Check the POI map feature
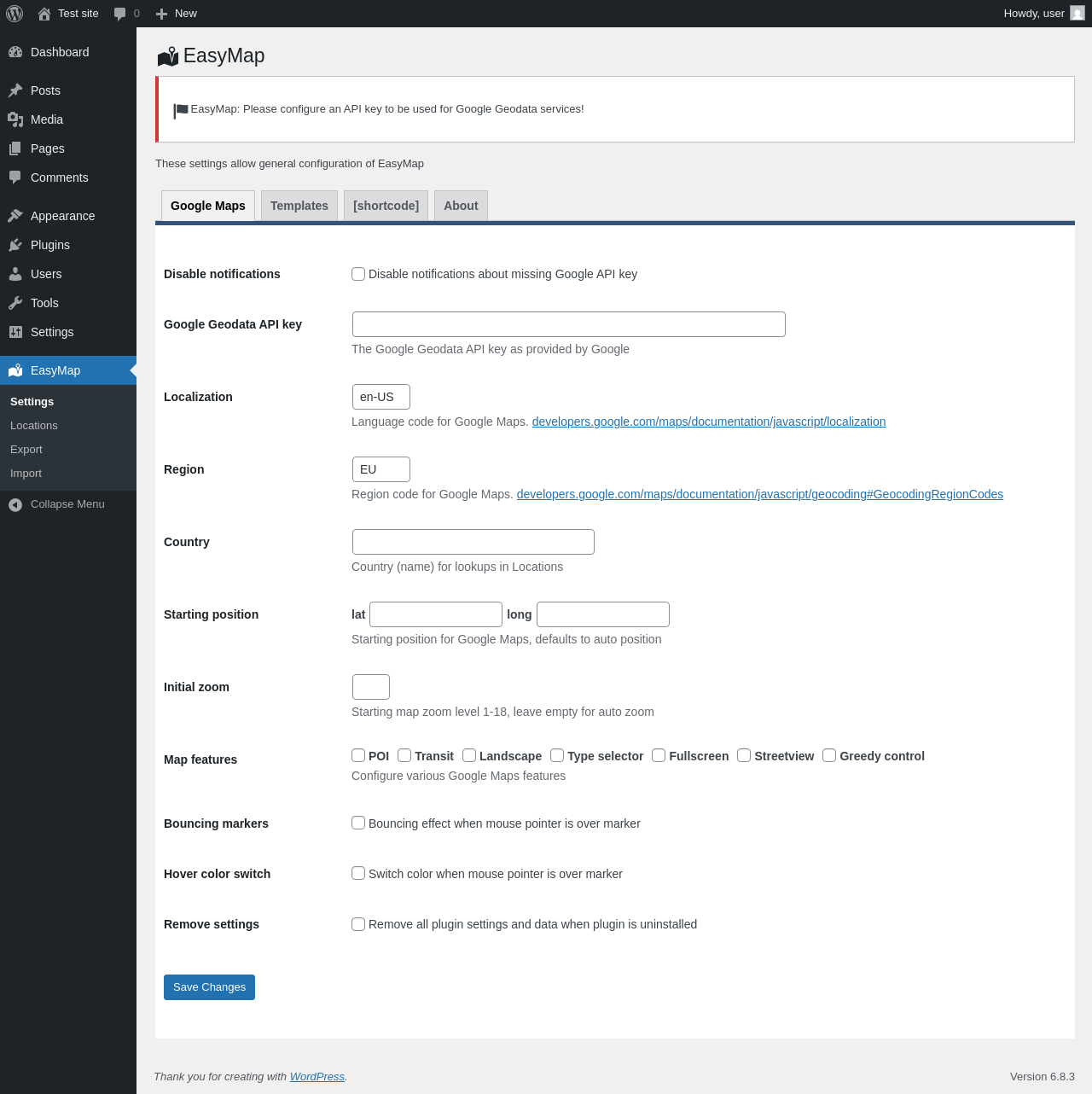 (x=358, y=755)
